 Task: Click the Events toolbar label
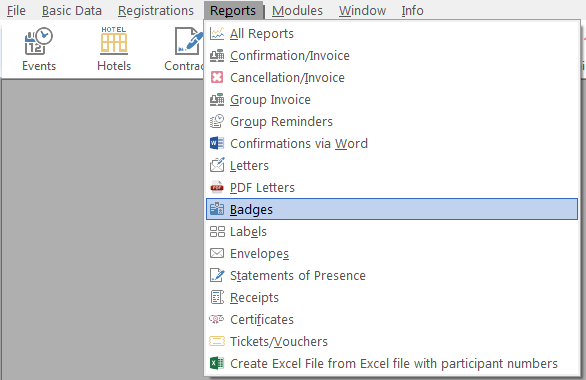pyautogui.click(x=39, y=66)
